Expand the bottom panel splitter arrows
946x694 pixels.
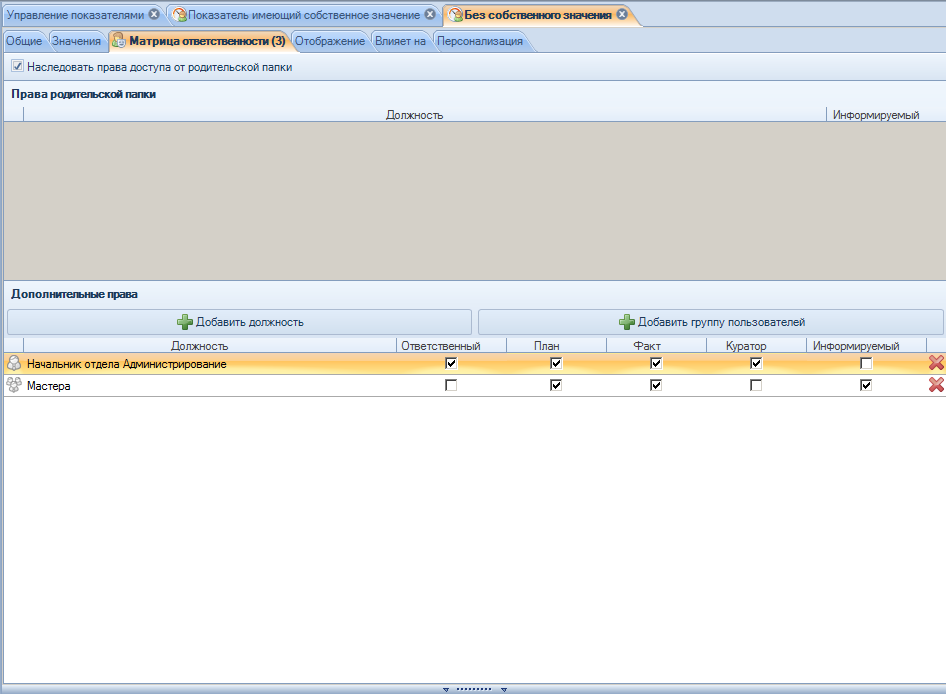[474, 689]
